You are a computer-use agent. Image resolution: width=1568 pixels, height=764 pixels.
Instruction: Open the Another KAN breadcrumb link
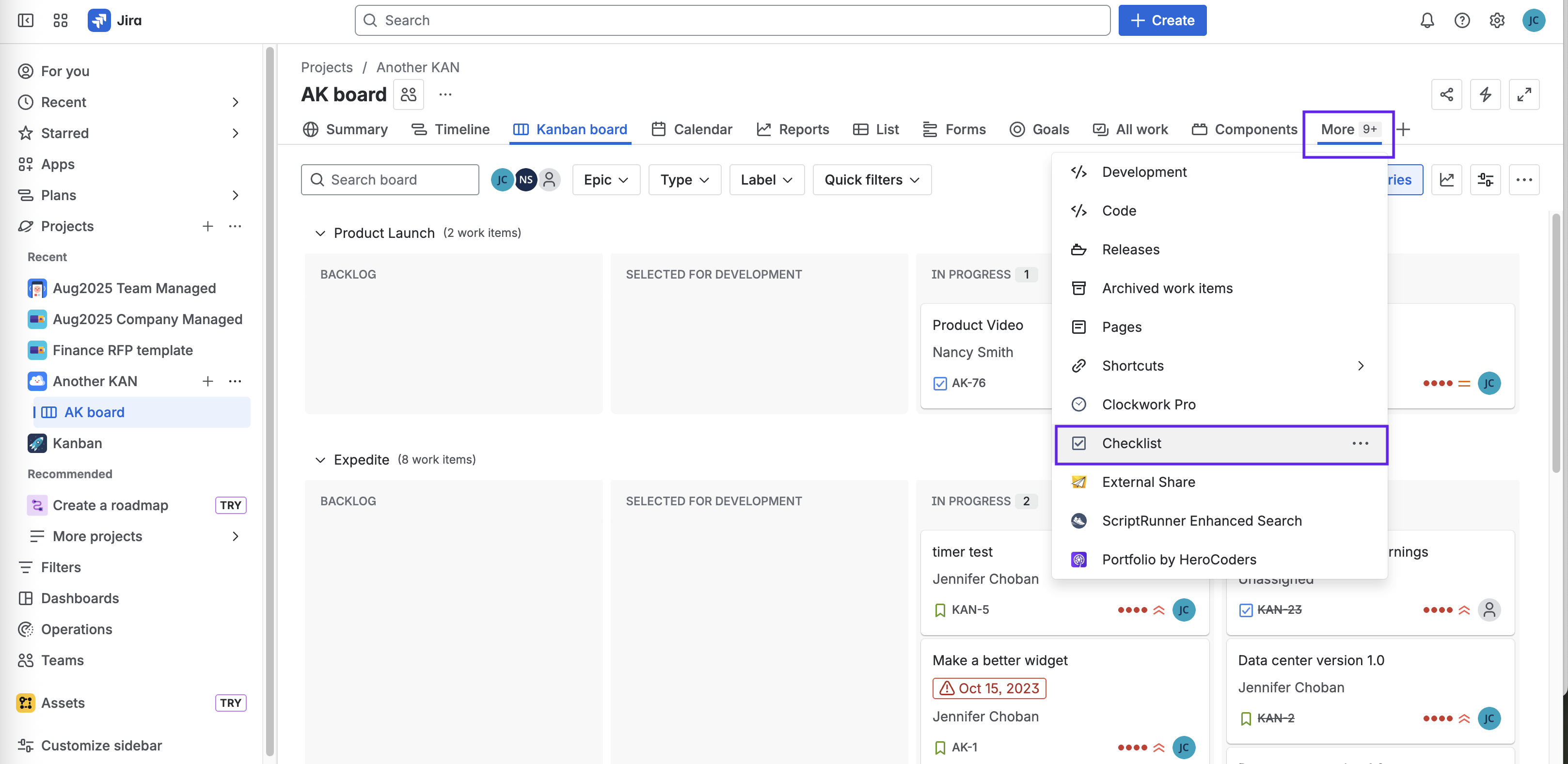[x=417, y=67]
